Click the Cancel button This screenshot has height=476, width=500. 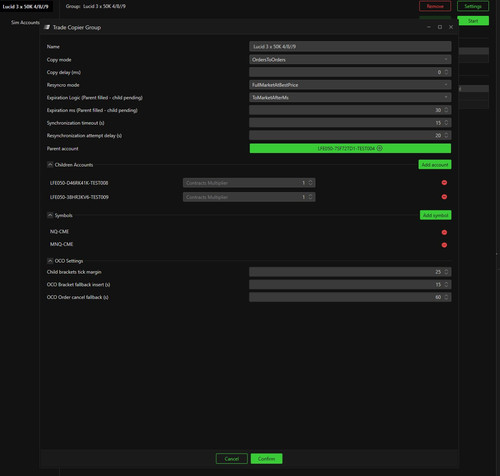(232, 459)
